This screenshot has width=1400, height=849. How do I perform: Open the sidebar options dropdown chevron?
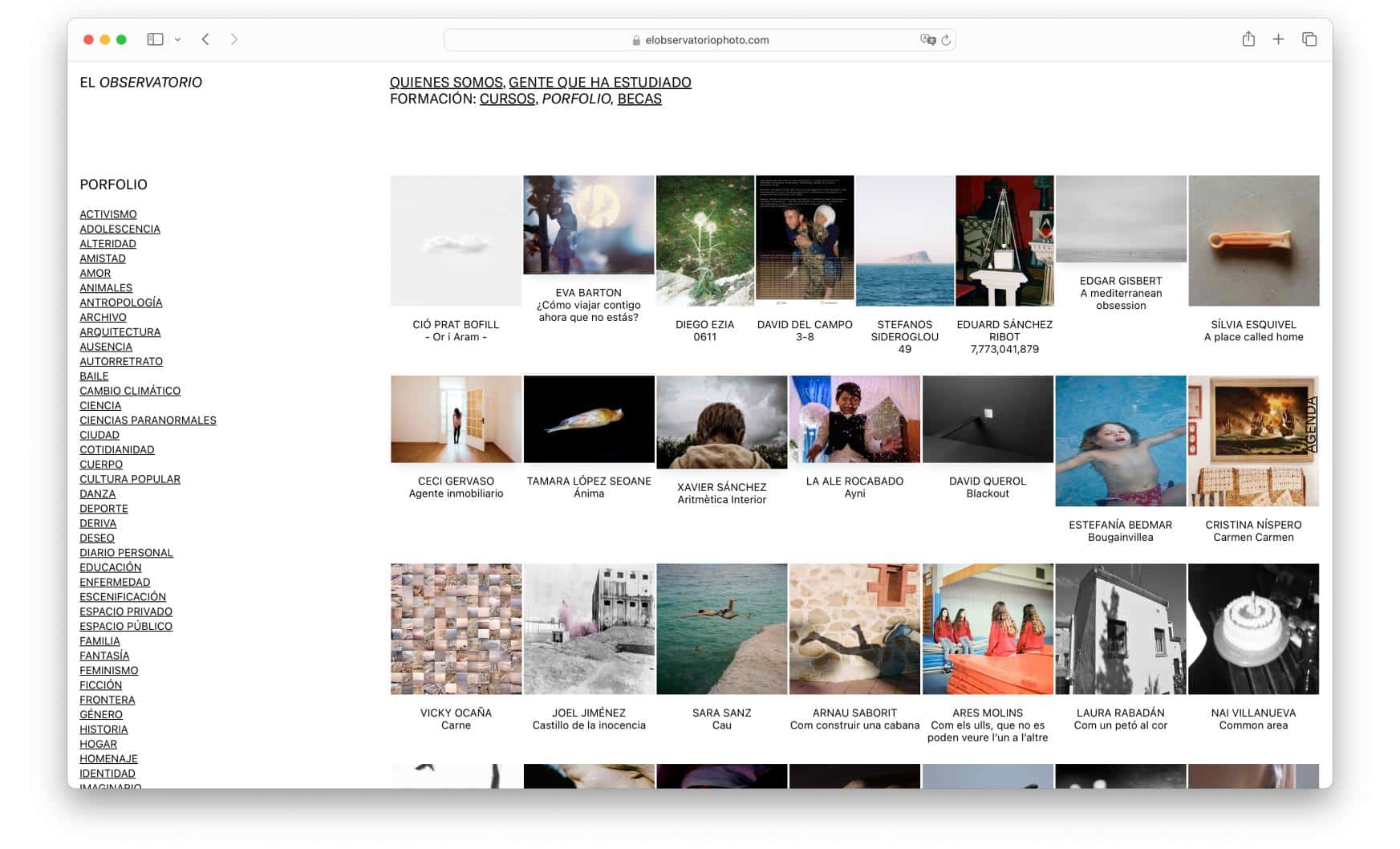(x=177, y=39)
